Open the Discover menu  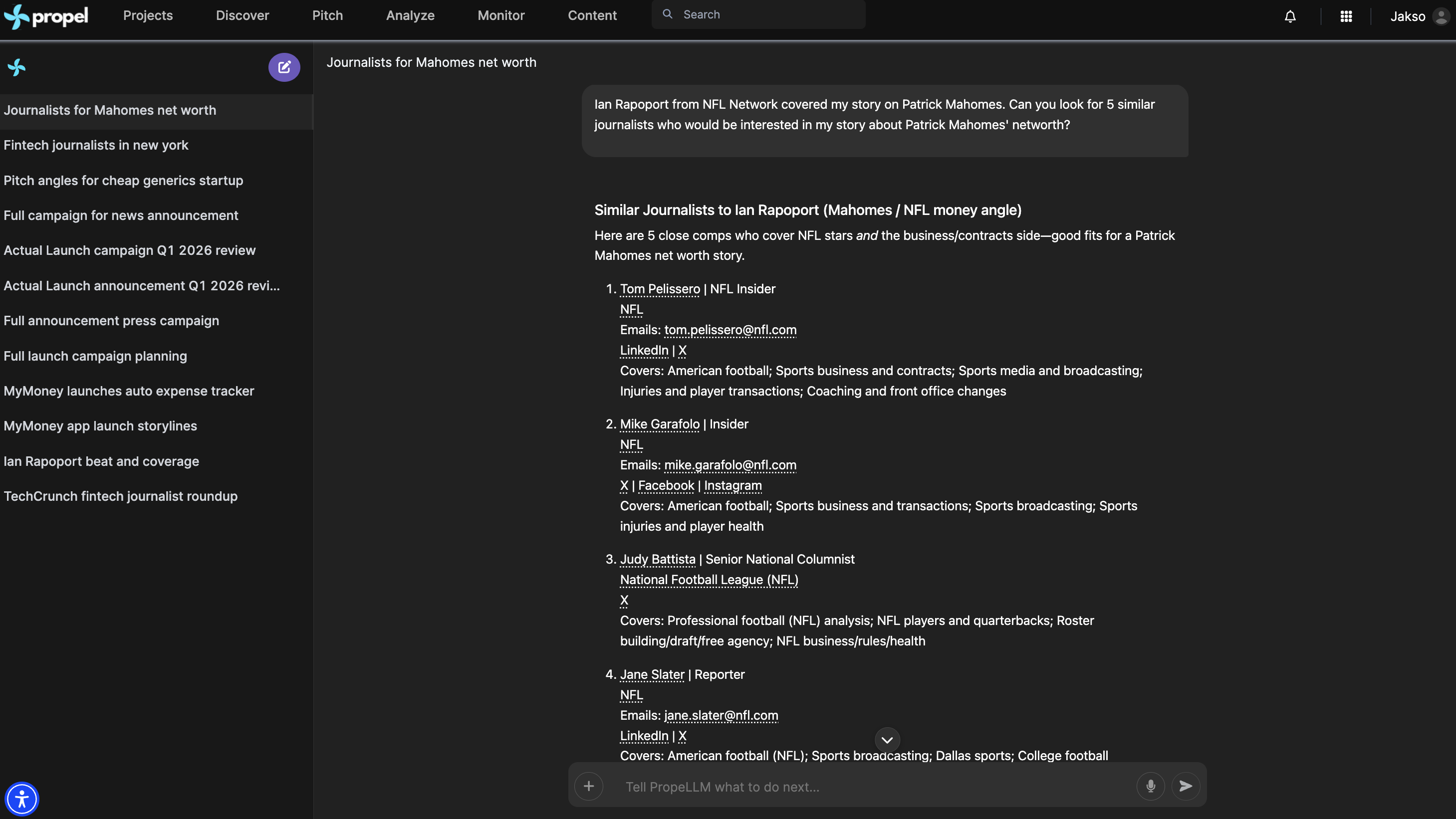click(x=242, y=15)
